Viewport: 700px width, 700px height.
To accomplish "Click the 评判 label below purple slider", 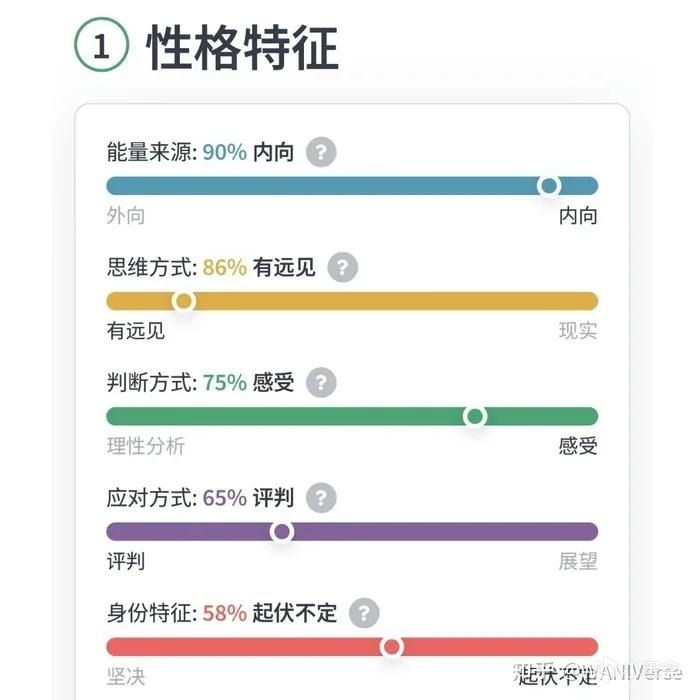I will 126,561.
